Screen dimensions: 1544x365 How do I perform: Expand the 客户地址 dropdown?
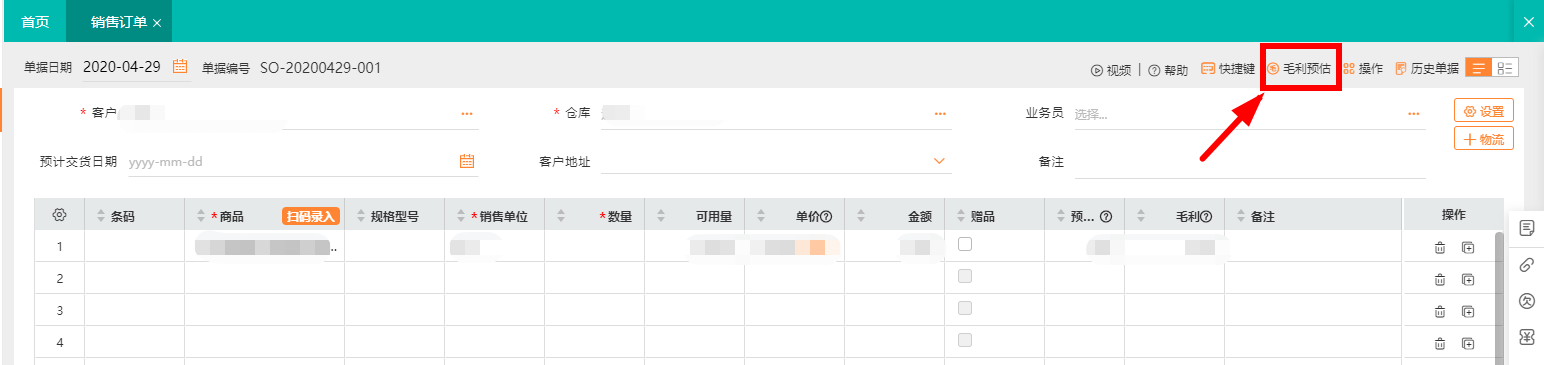tap(939, 161)
